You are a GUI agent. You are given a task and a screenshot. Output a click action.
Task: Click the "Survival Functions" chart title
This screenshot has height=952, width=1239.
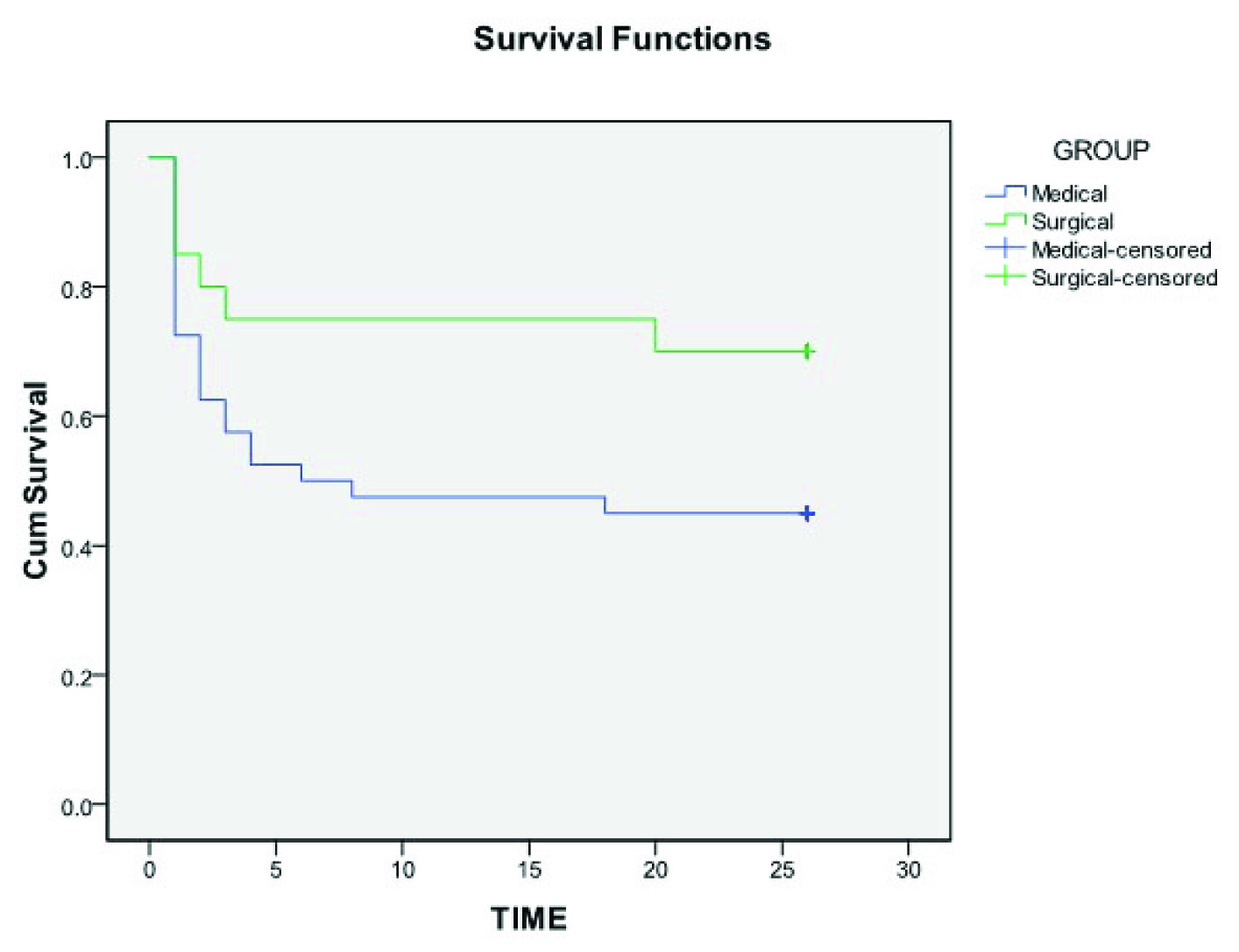622,39
